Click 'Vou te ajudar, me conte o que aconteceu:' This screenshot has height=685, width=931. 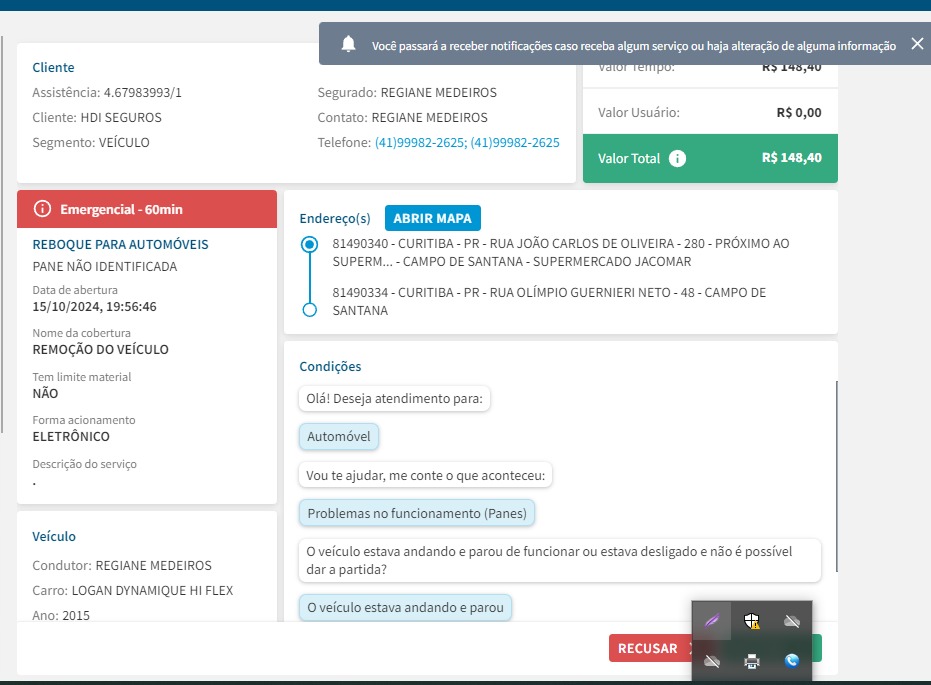425,475
